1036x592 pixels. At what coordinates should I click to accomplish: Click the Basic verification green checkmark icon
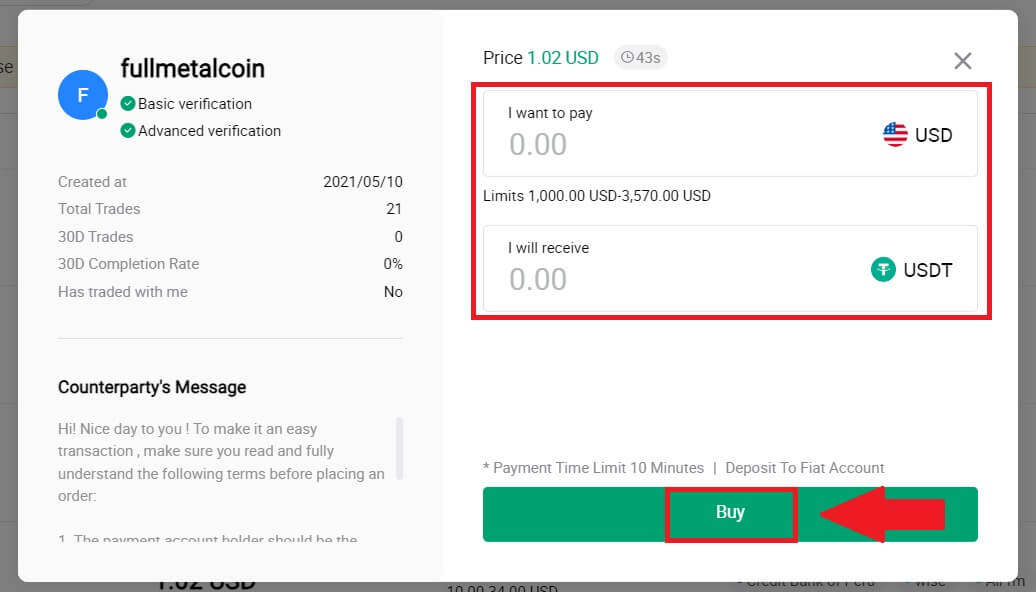(x=129, y=103)
